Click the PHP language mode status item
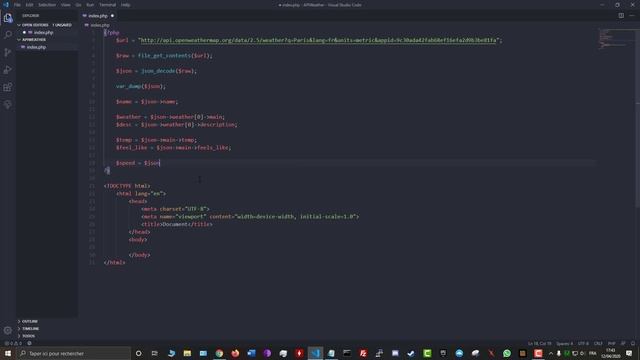 coord(611,343)
